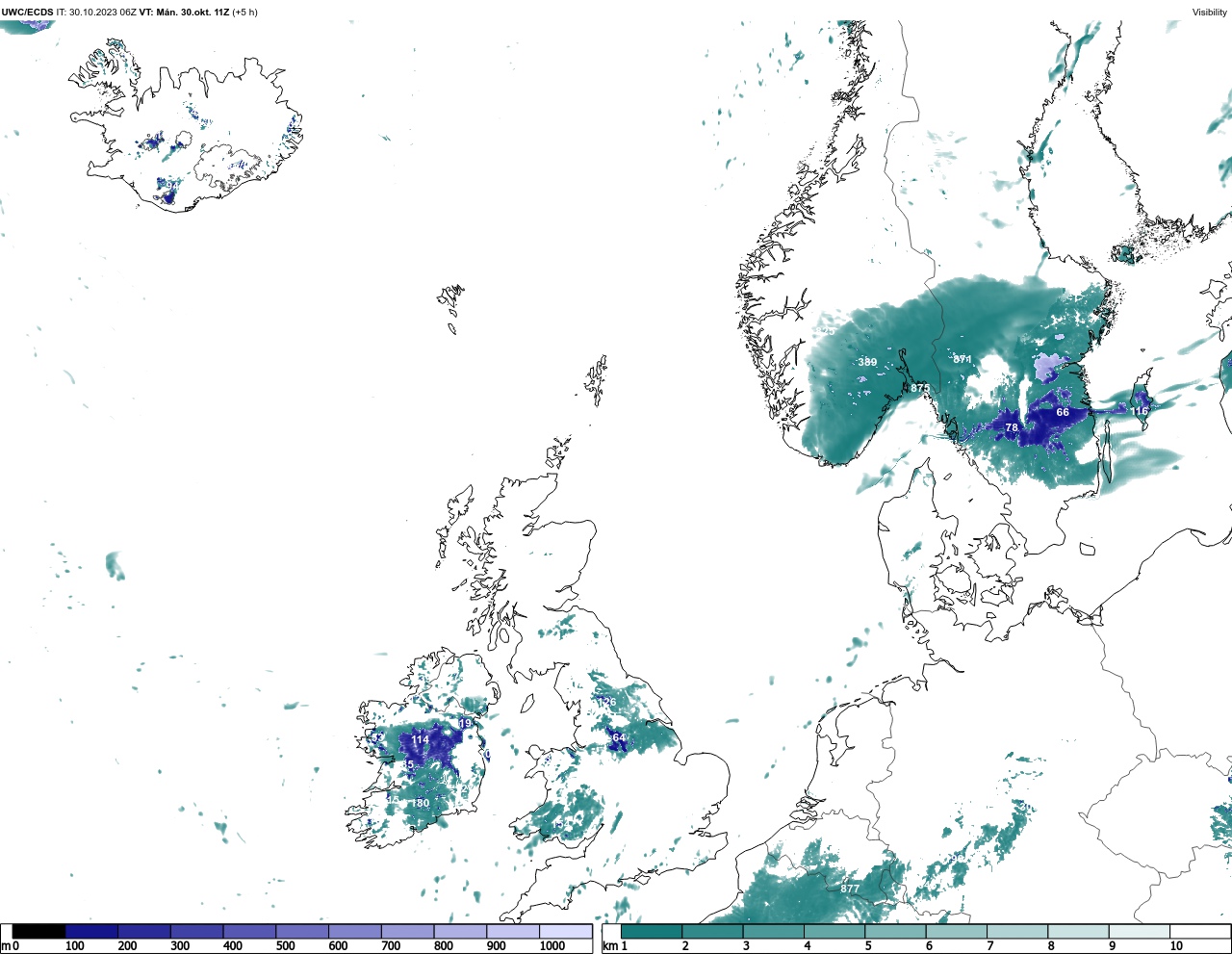Click the '500' tick label on metre scale
Image resolution: width=1232 pixels, height=954 pixels.
coord(285,946)
